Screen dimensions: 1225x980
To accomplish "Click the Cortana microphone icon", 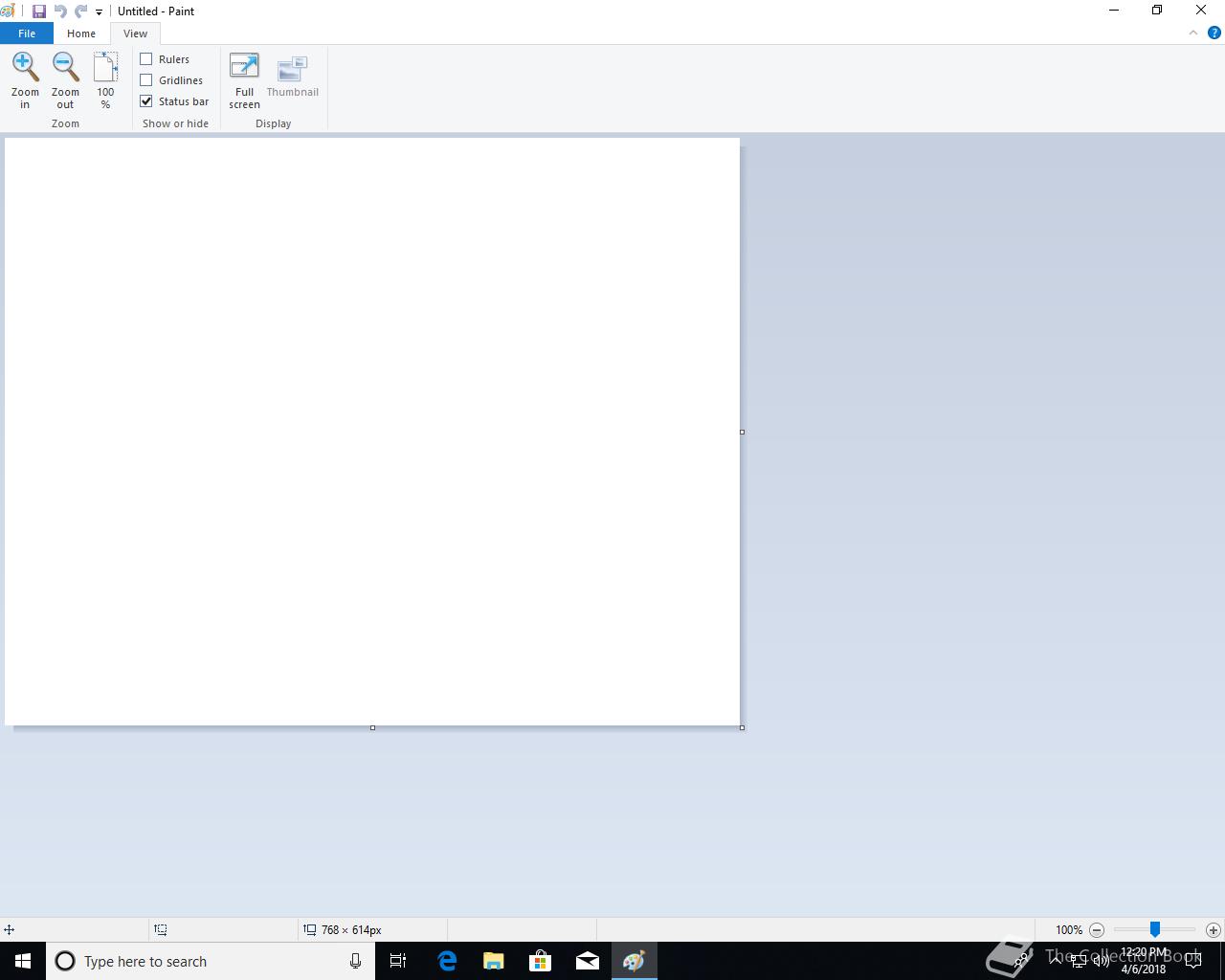I will tap(355, 961).
